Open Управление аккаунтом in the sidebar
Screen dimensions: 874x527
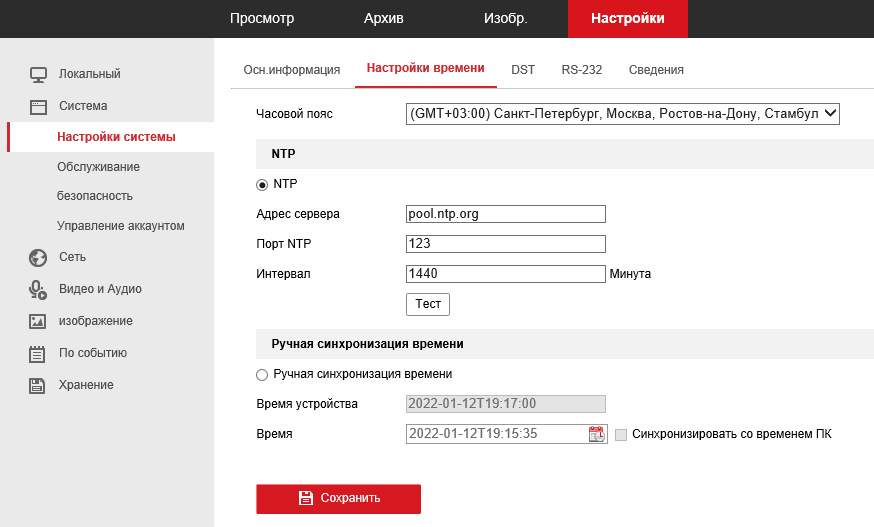tap(120, 226)
